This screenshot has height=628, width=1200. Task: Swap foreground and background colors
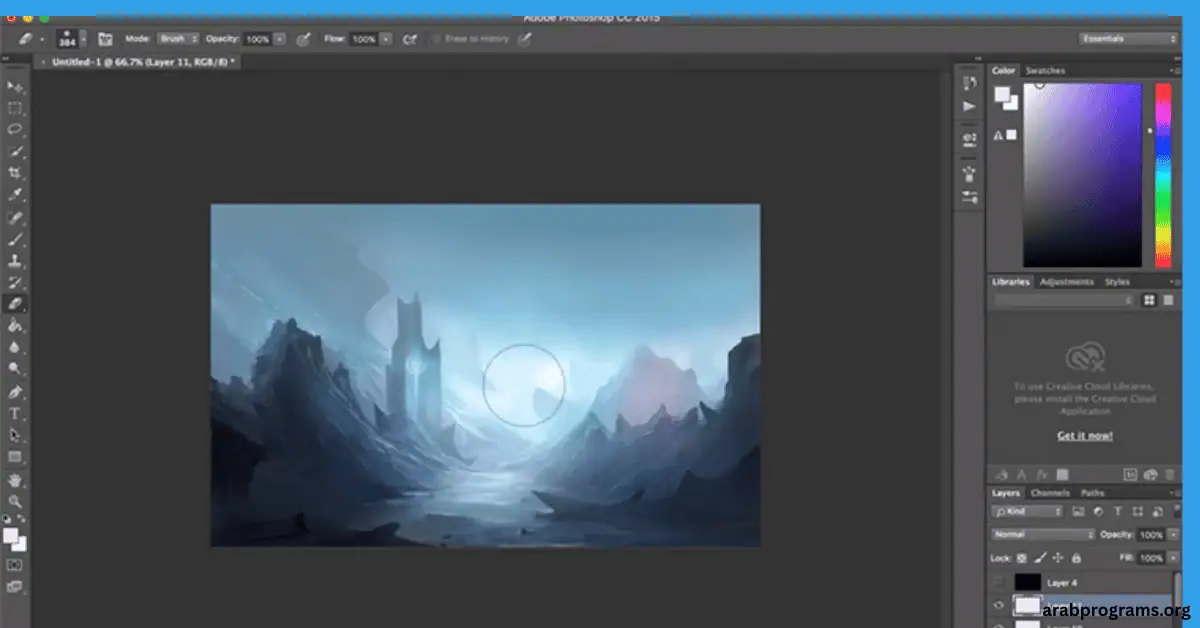(x=23, y=519)
